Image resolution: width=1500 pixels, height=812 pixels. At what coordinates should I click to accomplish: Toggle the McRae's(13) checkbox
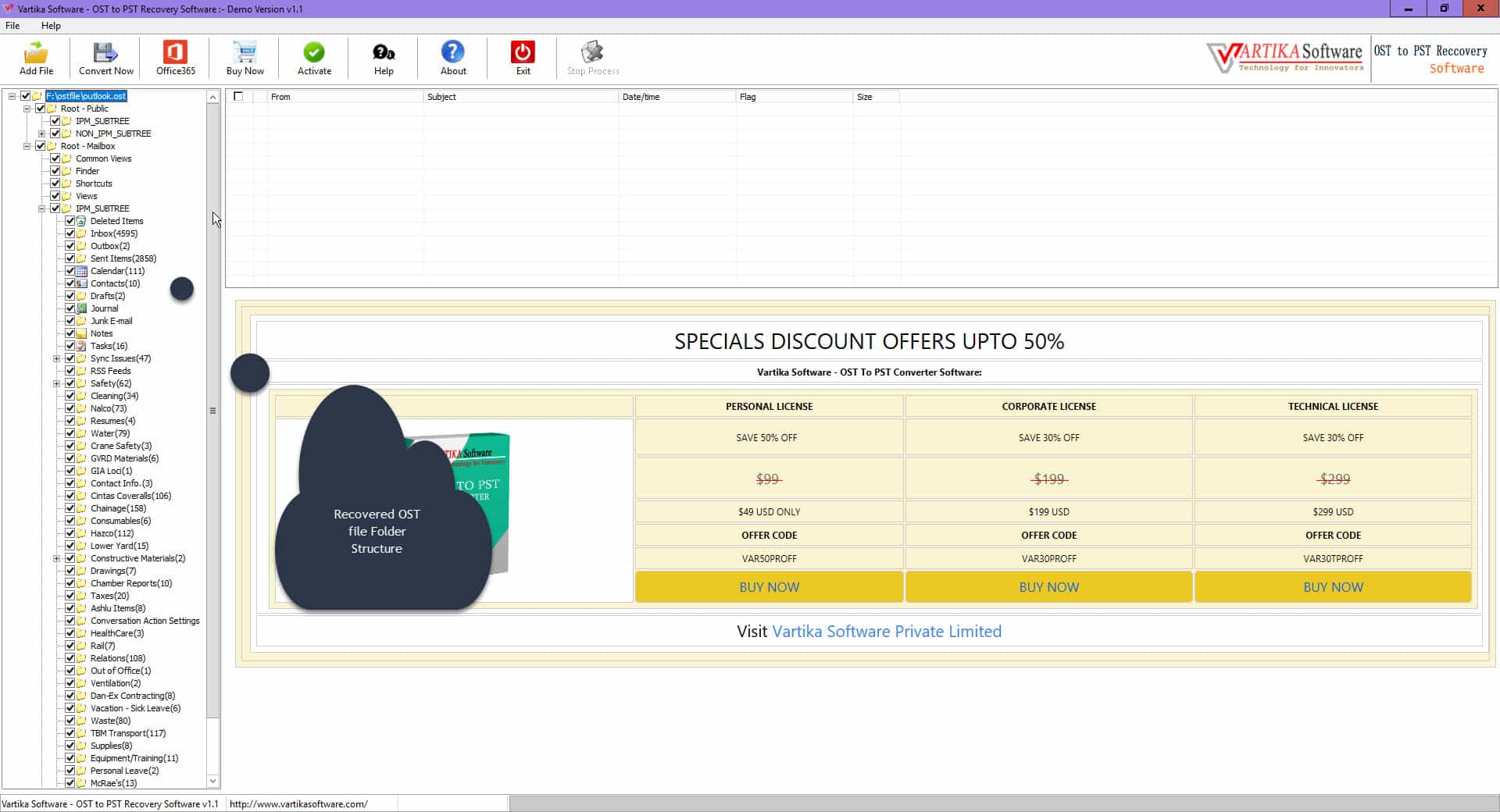coord(70,783)
